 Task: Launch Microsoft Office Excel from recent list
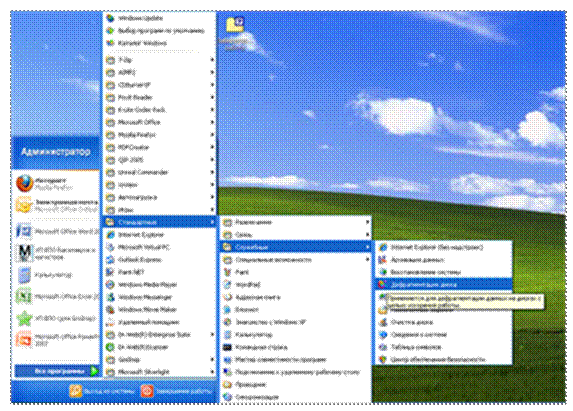coord(56,297)
